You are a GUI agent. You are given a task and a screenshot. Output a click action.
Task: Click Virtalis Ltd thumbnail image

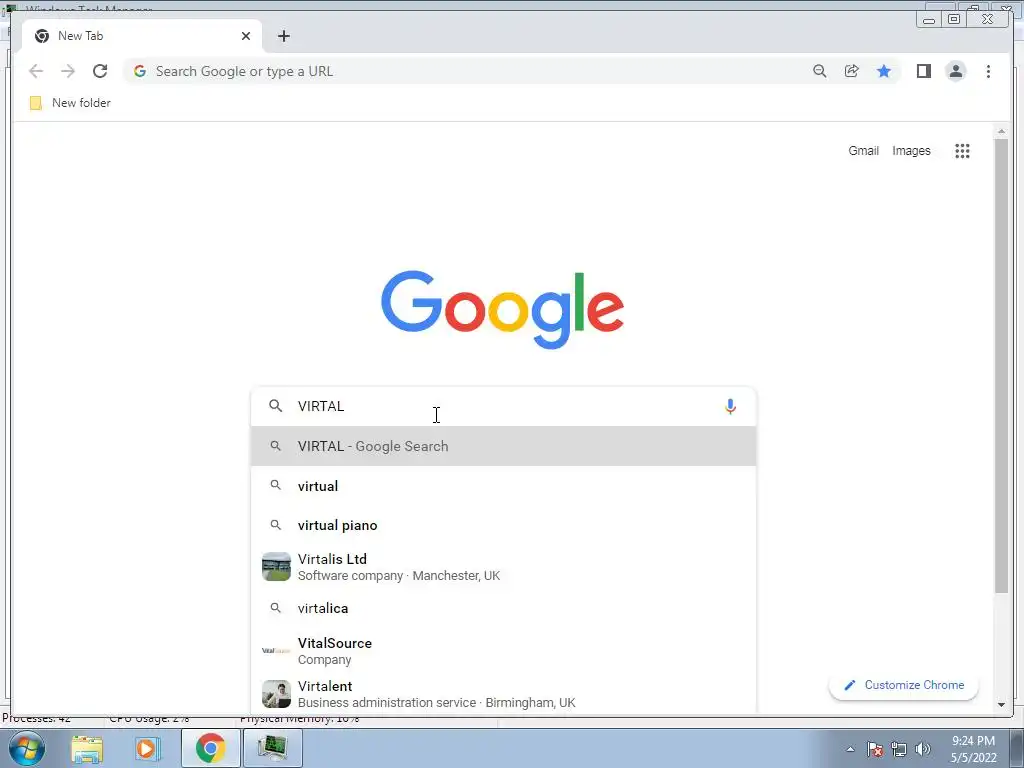click(276, 567)
